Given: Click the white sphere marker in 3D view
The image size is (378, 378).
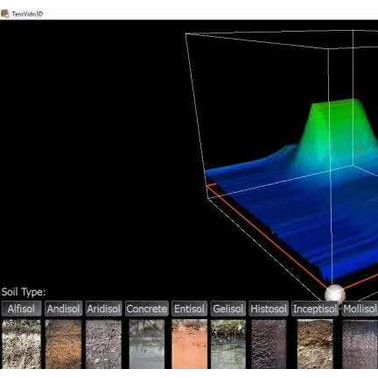Looking at the screenshot, I should (335, 294).
